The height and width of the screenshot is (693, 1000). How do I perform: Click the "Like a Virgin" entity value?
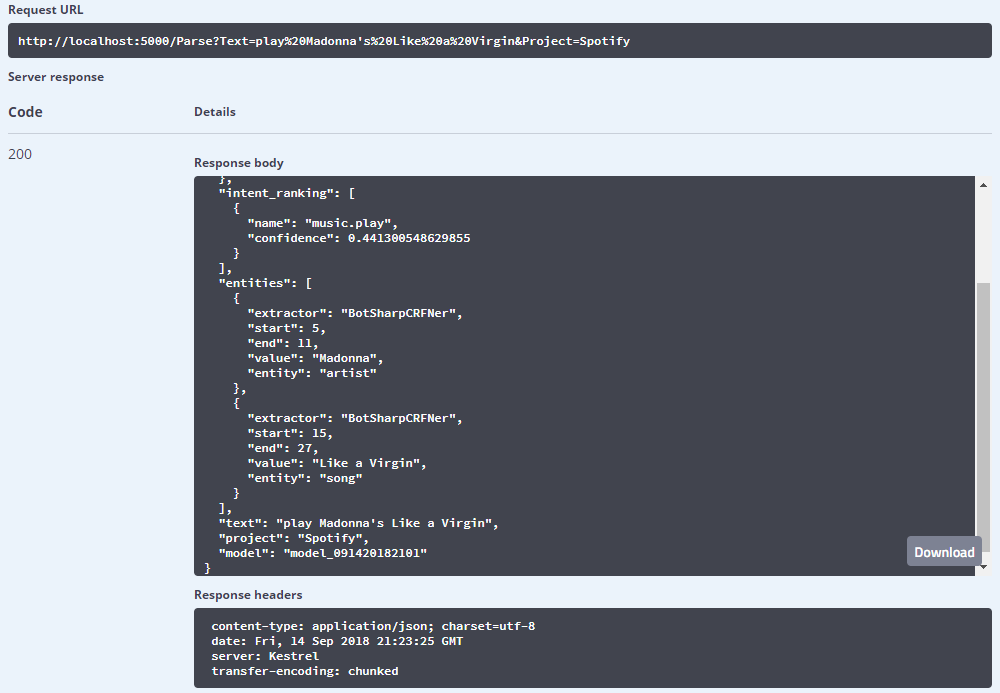365,463
